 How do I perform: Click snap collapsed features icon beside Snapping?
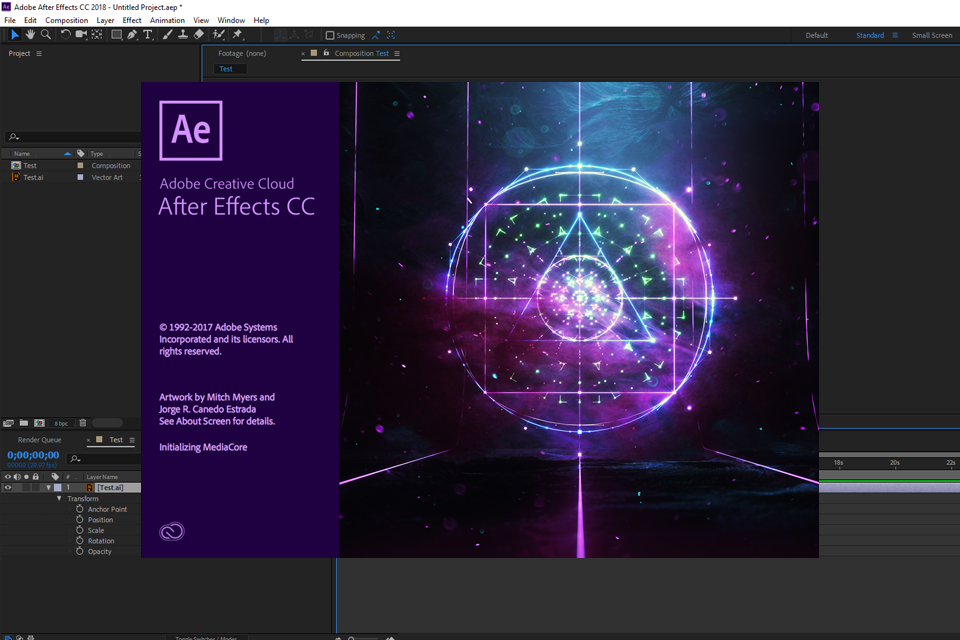tap(376, 35)
